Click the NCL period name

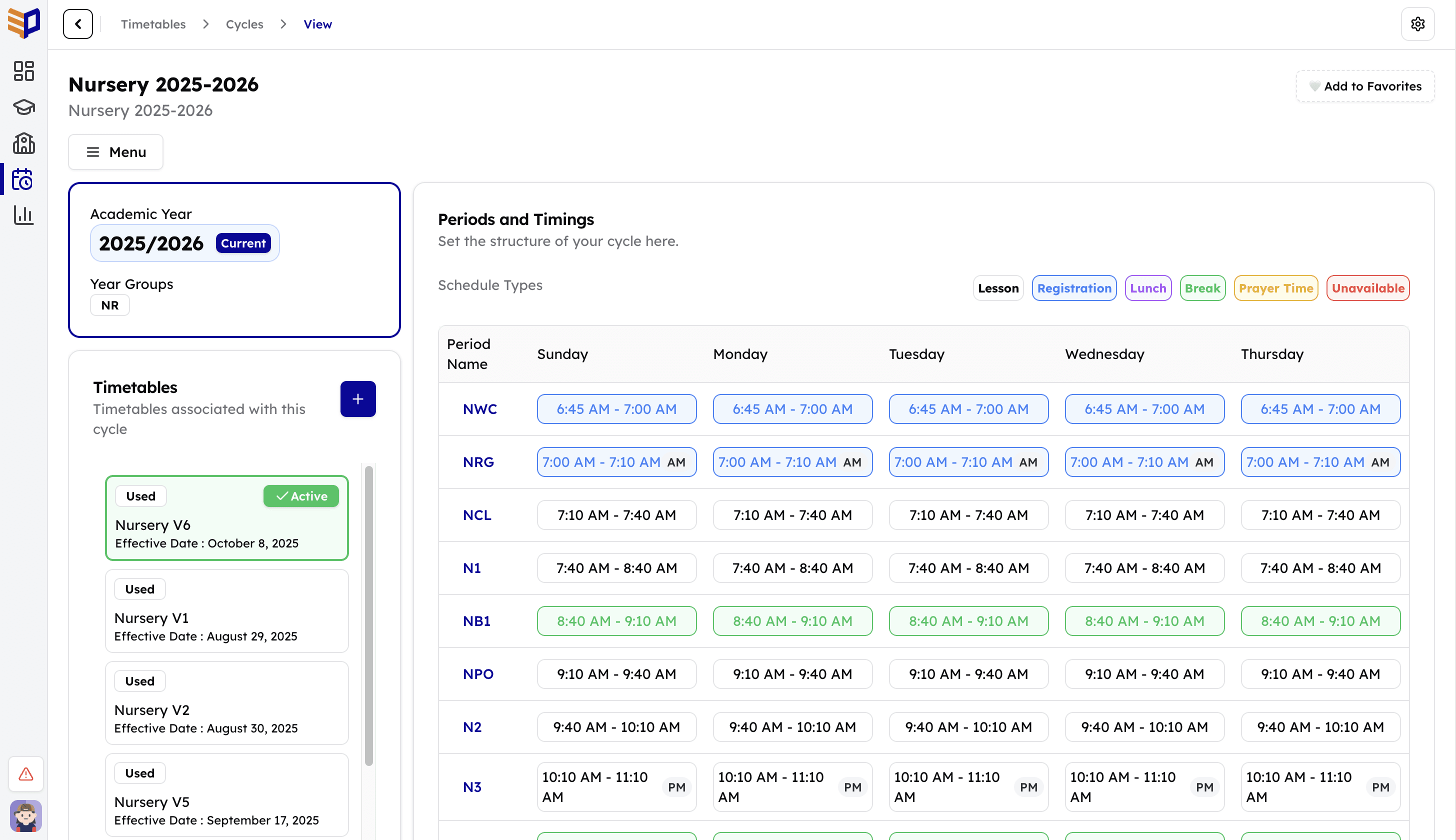[477, 515]
